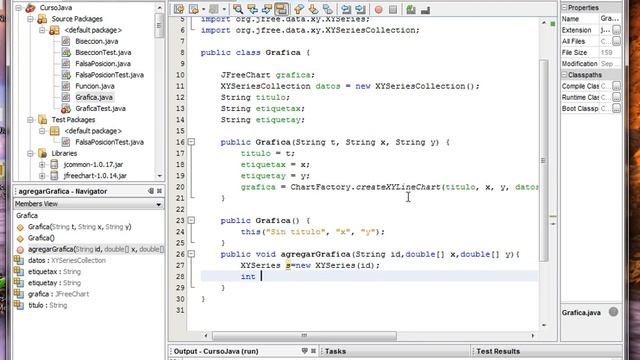Collapse code fold at line 23
This screenshot has width=640, height=360.
[191, 220]
